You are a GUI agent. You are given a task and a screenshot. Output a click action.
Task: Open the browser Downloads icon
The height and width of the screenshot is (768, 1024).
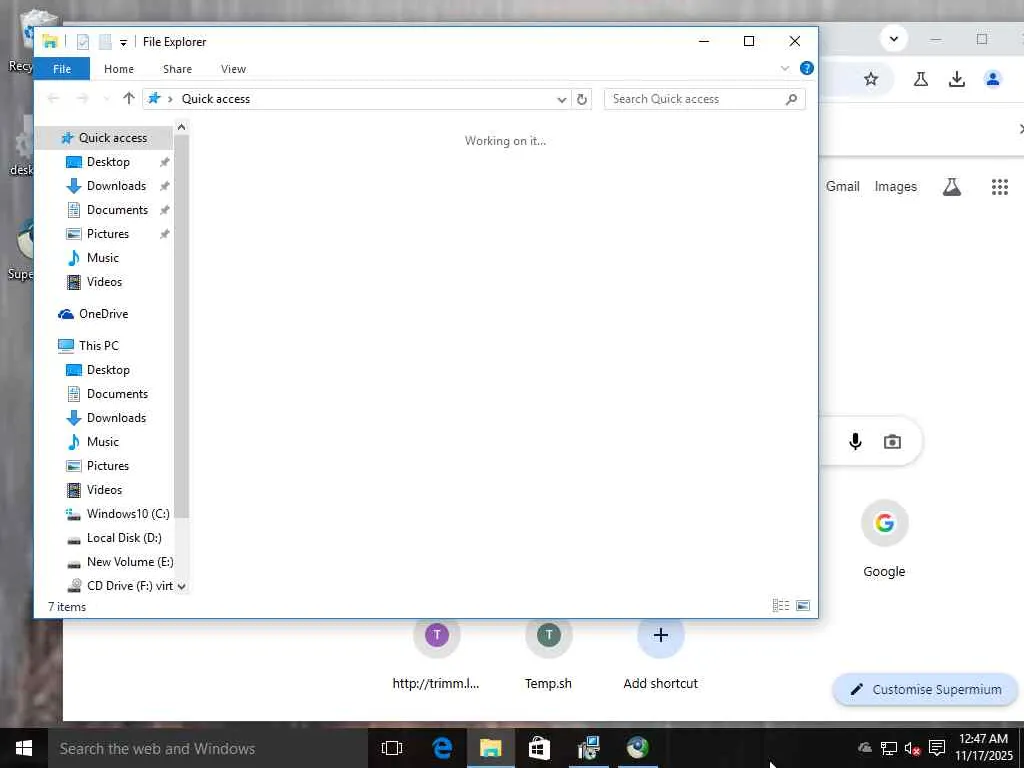click(957, 79)
